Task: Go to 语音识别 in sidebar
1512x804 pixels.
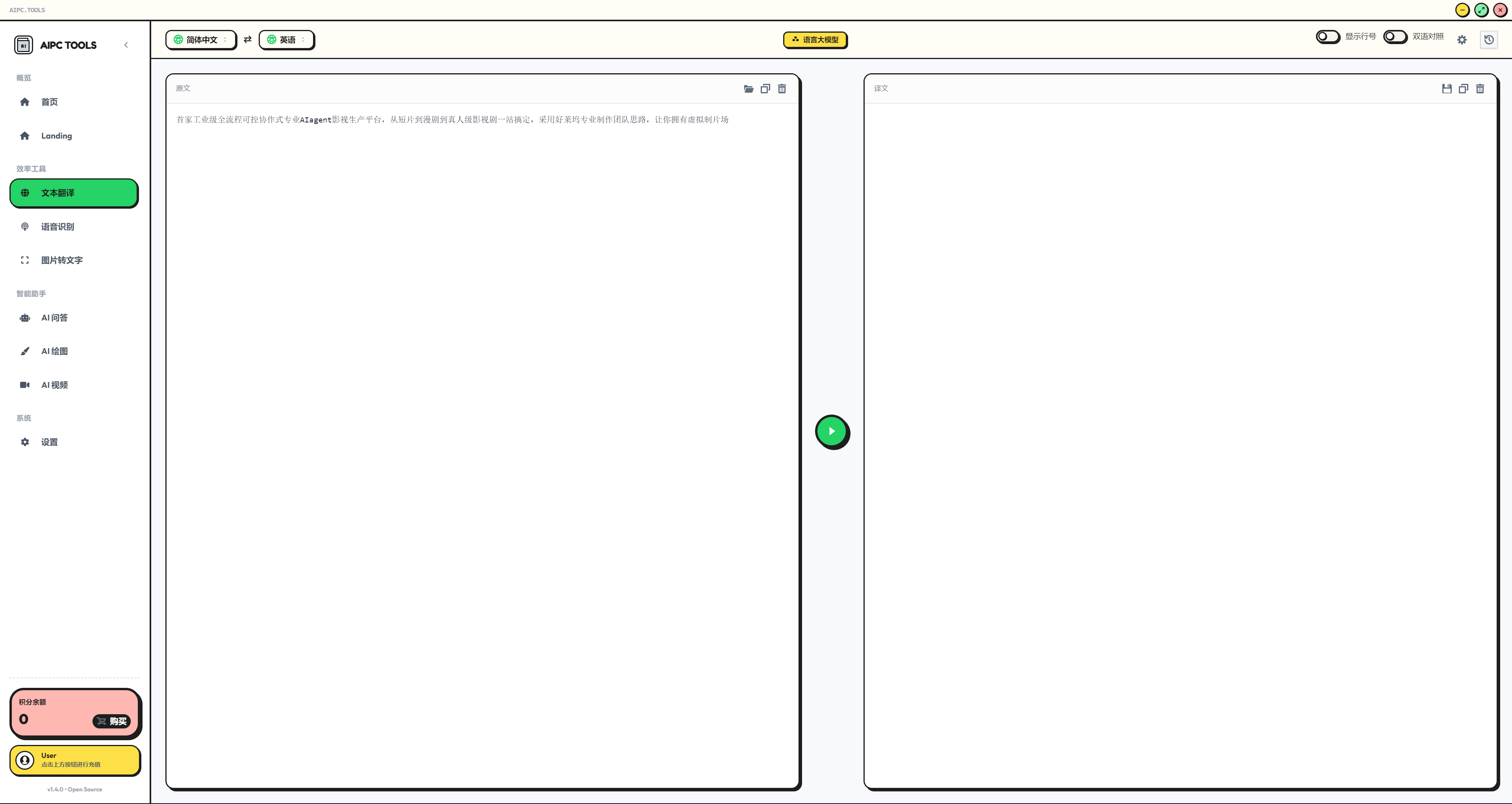Action: click(57, 226)
